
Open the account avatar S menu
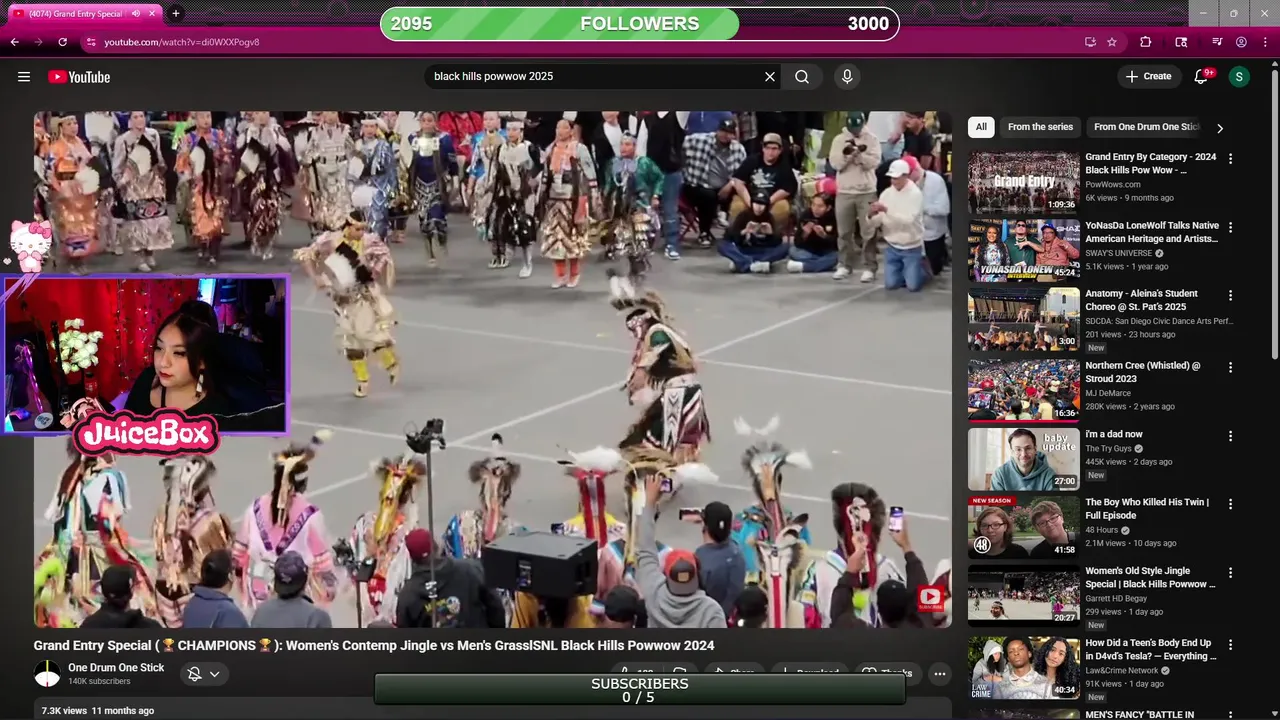1239,76
